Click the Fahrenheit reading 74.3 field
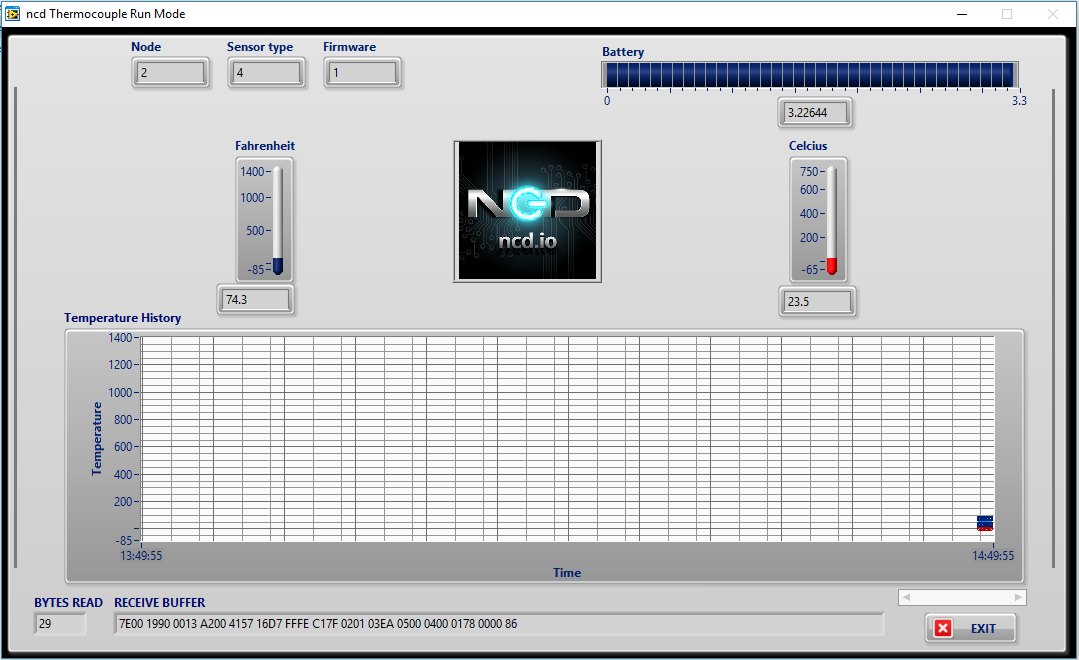The height and width of the screenshot is (660, 1079). pos(255,299)
